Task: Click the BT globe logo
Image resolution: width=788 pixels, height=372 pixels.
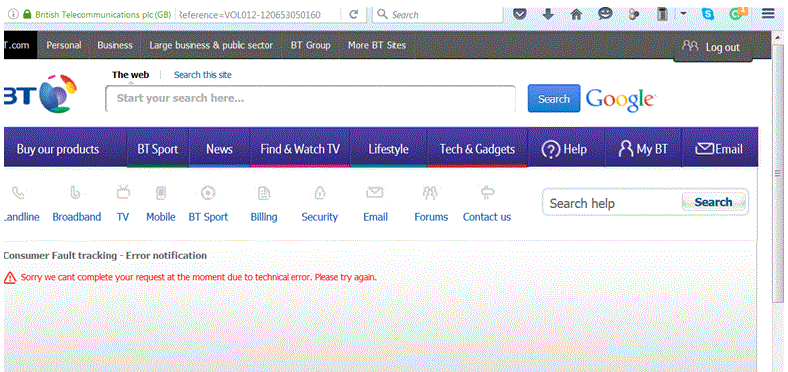Action: 58,94
